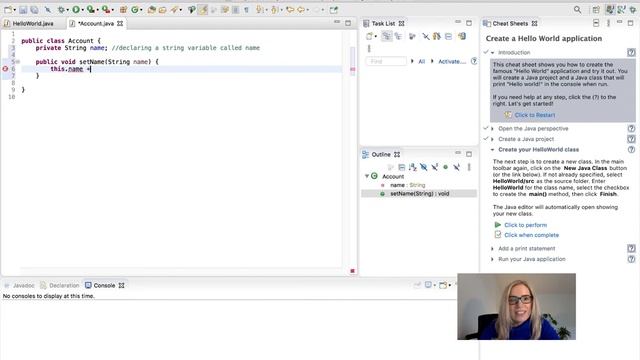Click the Search flashlight toolbar icon

pyautogui.click(x=174, y=9)
